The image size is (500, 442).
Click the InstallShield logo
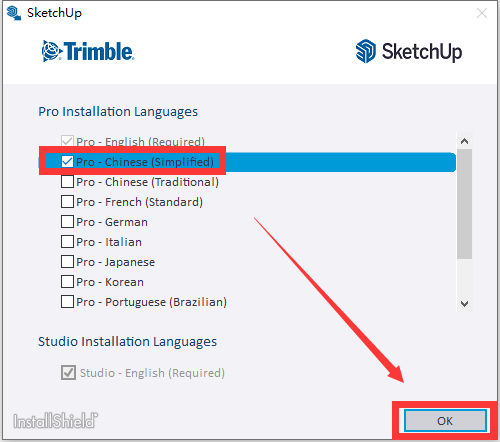click(x=56, y=421)
